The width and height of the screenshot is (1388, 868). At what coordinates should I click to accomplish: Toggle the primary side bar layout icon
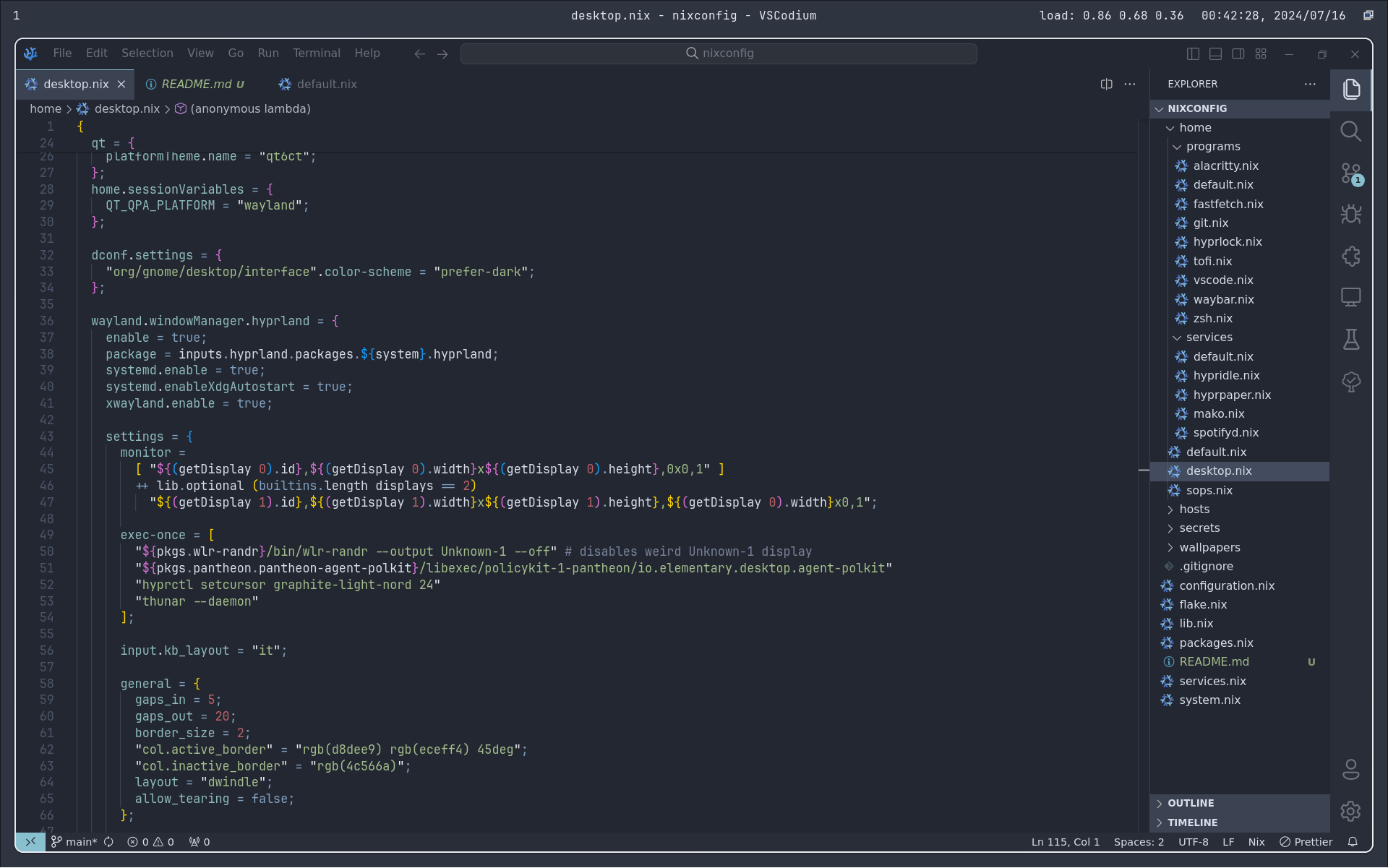pyautogui.click(x=1193, y=53)
